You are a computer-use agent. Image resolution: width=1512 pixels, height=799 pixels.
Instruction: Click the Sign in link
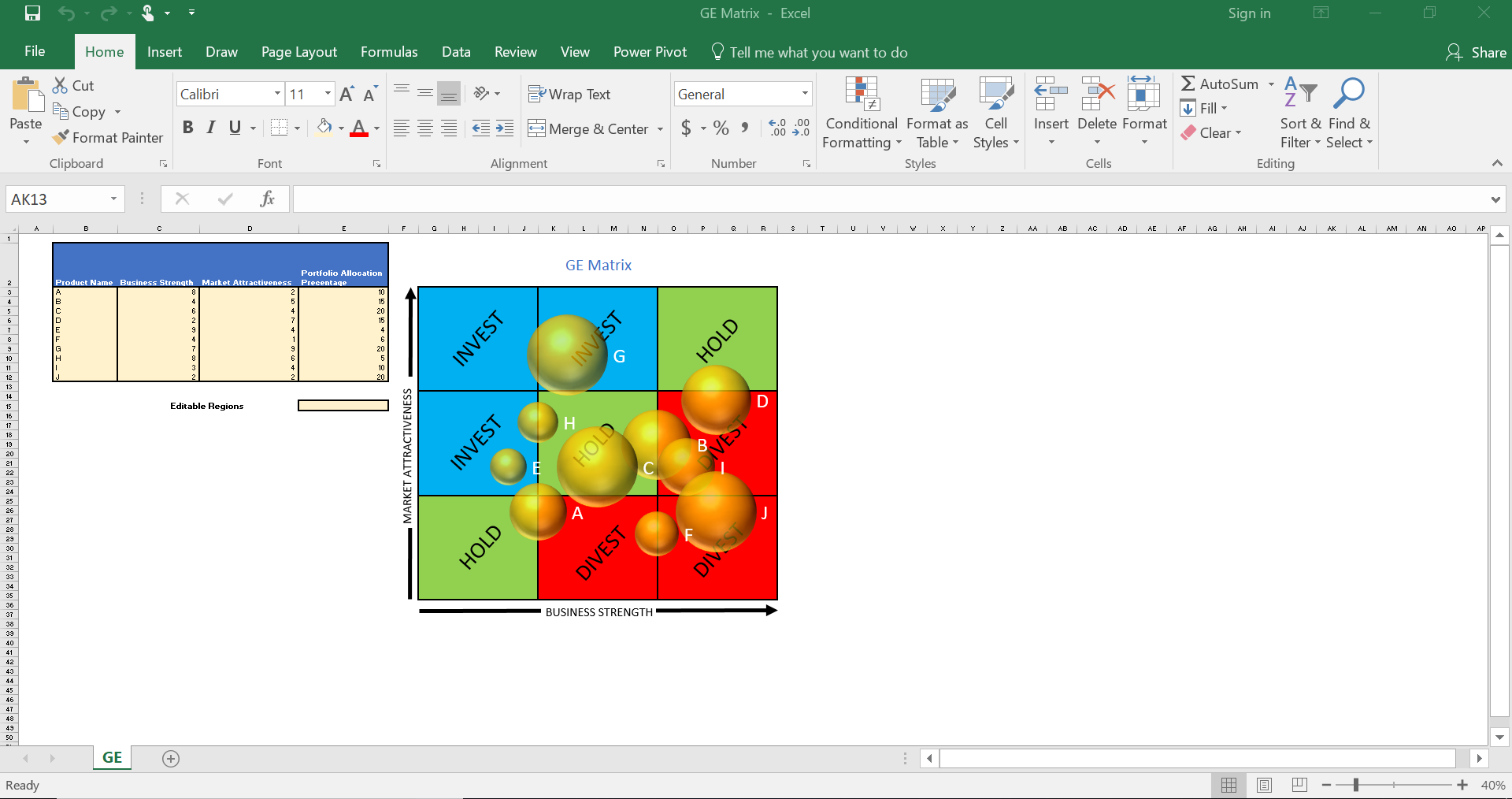click(x=1249, y=13)
